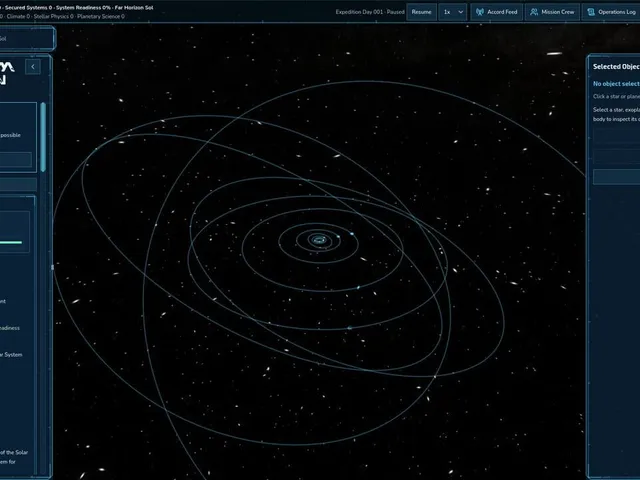Open the Accord Feed panel
Viewport: 640px width, 480px height.
tap(496, 12)
